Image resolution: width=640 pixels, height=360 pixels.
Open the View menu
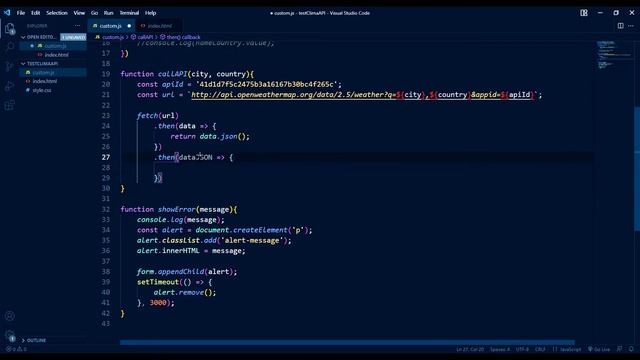click(x=79, y=13)
